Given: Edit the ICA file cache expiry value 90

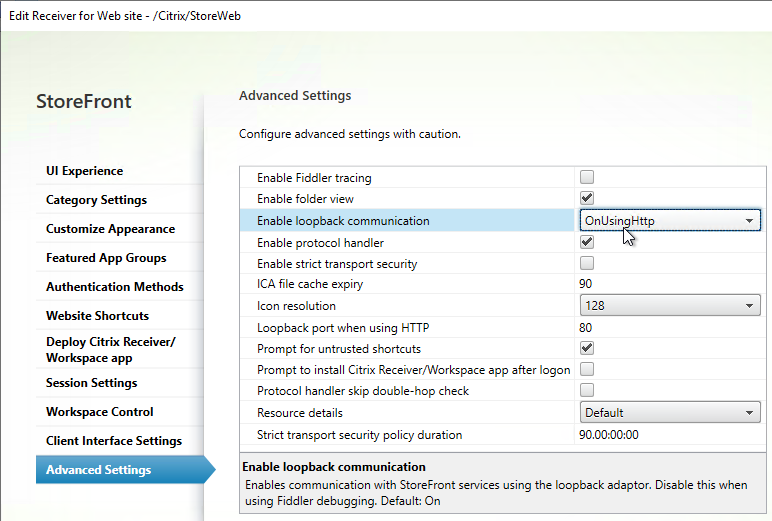Looking at the screenshot, I should pyautogui.click(x=586, y=284).
